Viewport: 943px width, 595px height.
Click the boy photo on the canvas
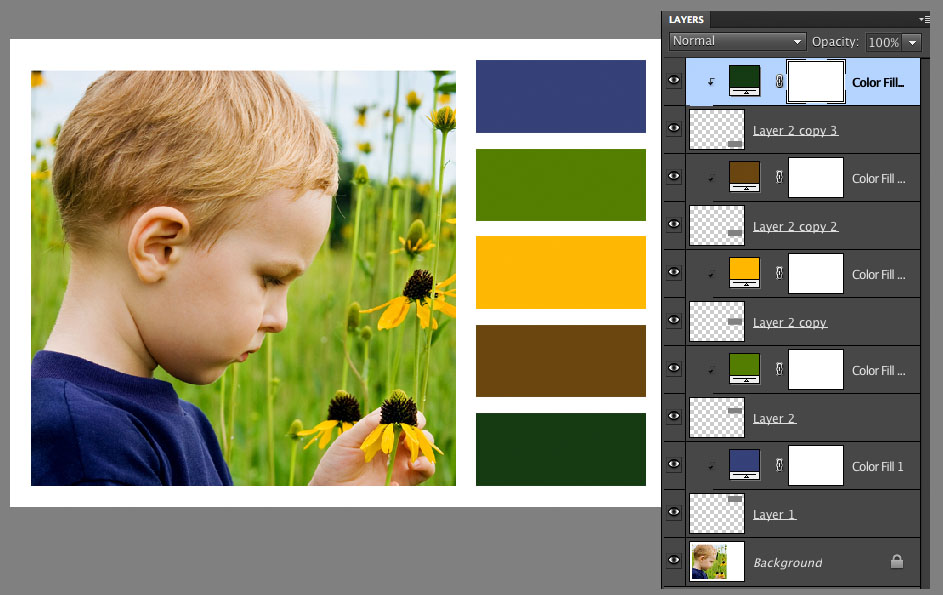[x=243, y=278]
